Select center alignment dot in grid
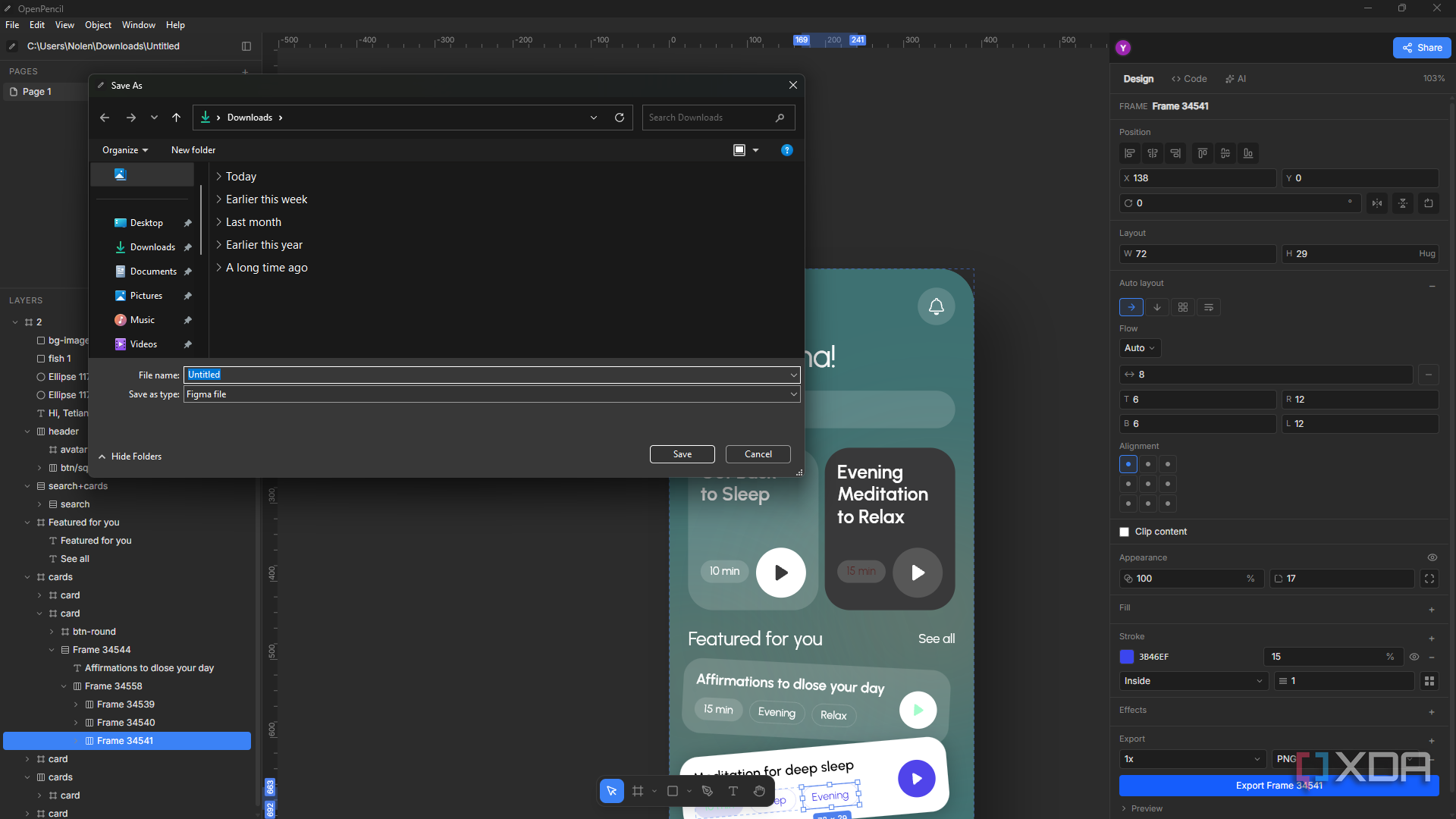 [x=1148, y=484]
